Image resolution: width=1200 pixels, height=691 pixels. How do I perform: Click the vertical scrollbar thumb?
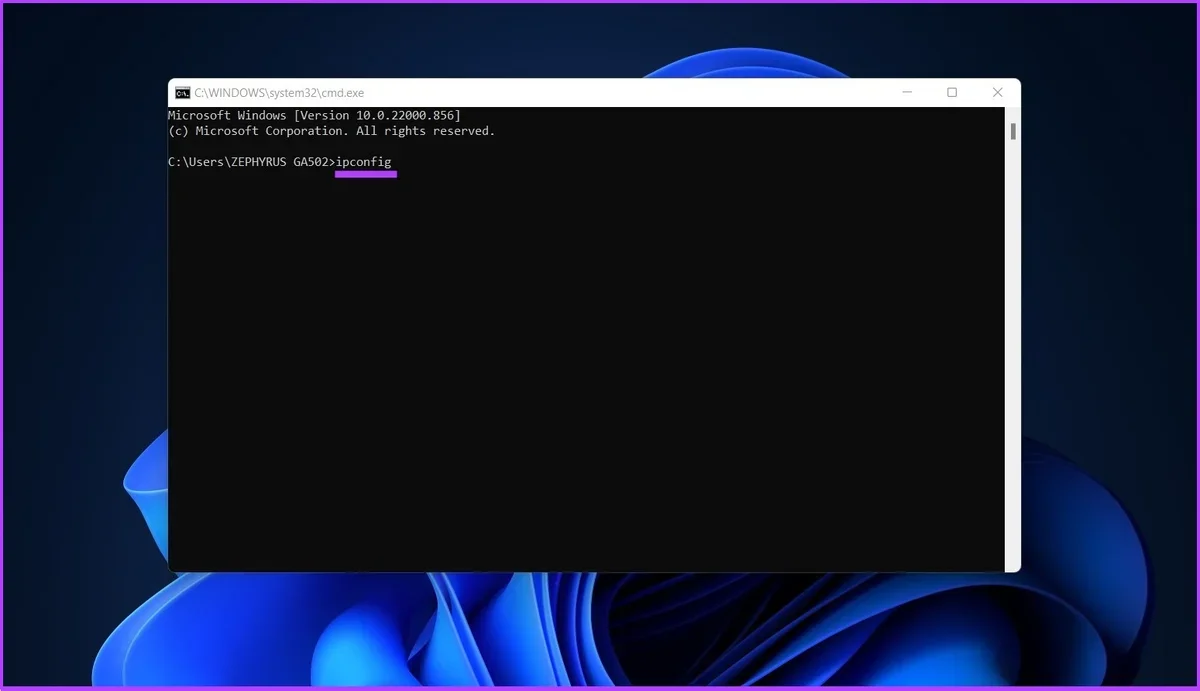(1012, 131)
